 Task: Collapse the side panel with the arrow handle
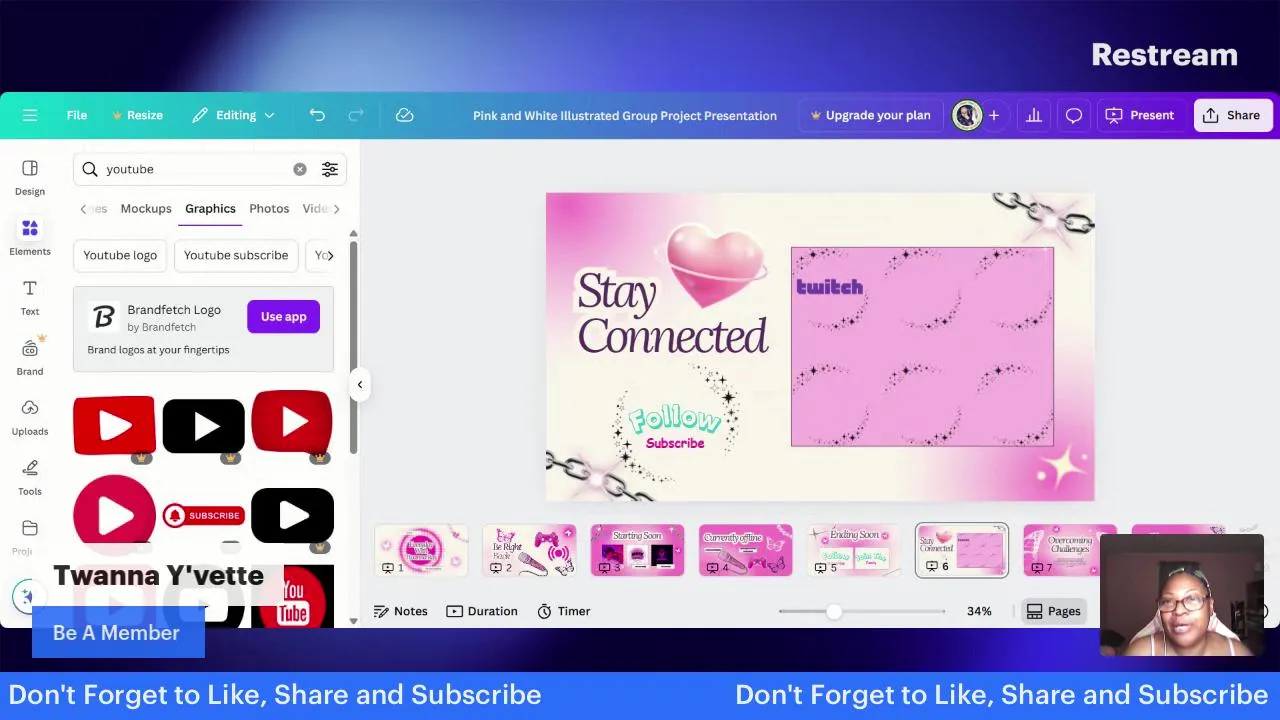tap(360, 385)
